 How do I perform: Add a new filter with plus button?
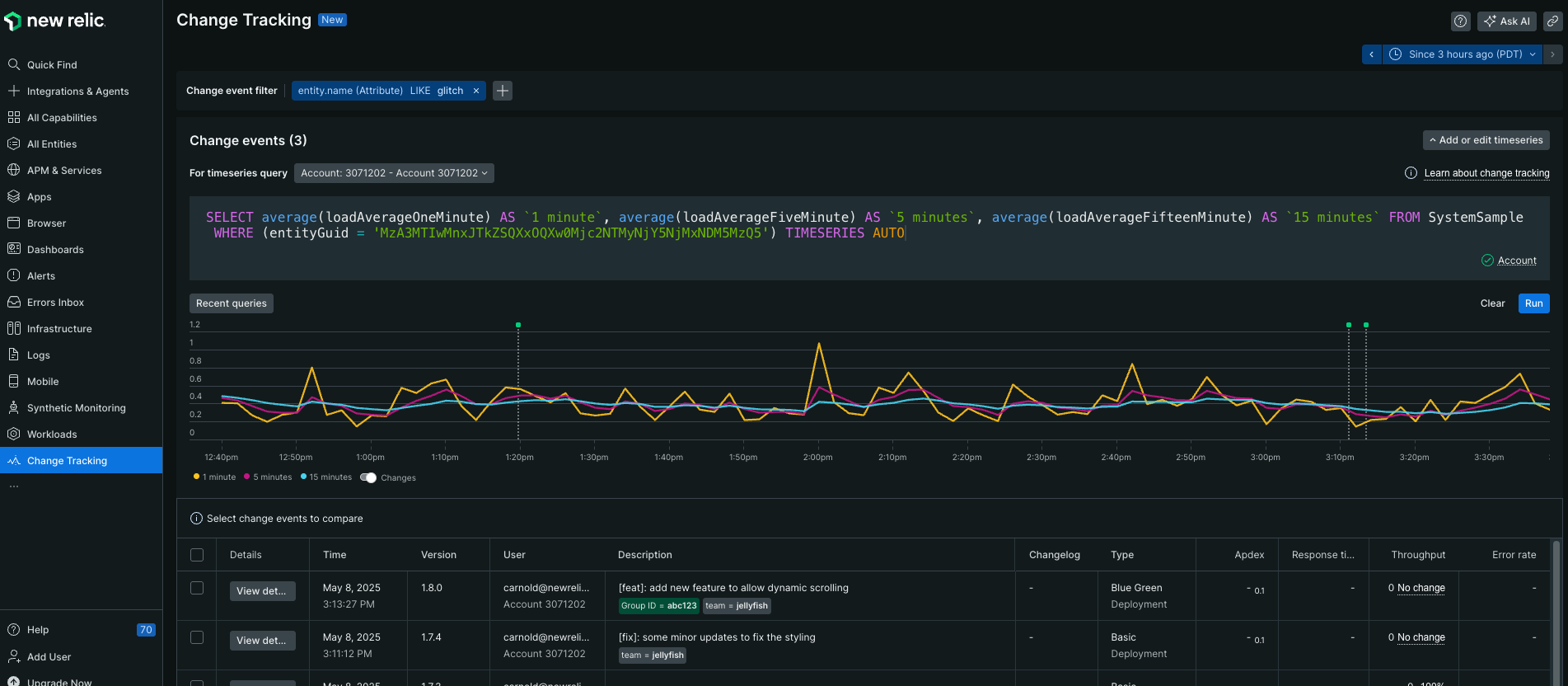[503, 91]
